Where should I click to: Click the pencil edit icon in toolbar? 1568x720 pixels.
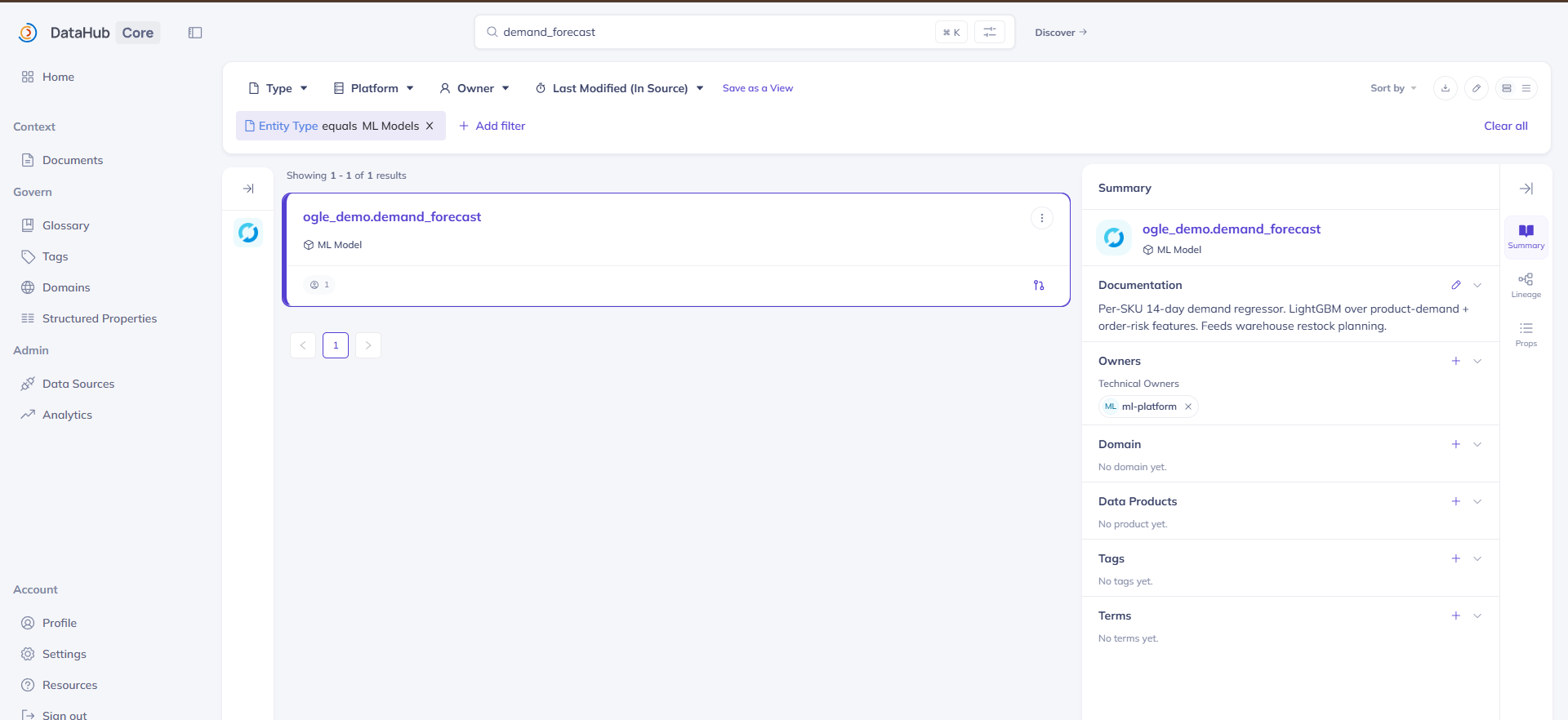click(1477, 88)
